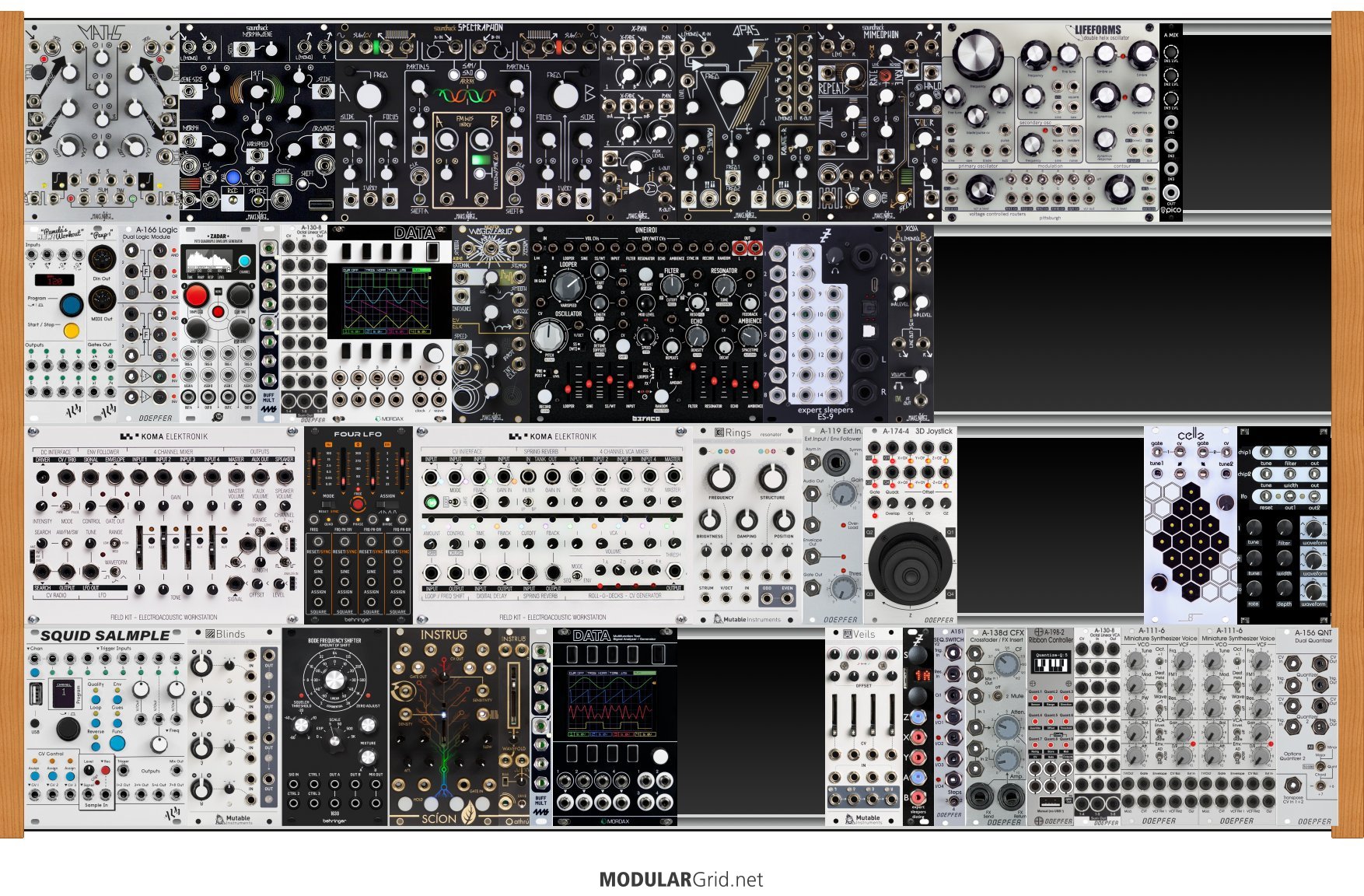Viewport: 1364px width, 896px height.
Task: Click the 'MIMEOPHON' module title
Action: (x=880, y=35)
